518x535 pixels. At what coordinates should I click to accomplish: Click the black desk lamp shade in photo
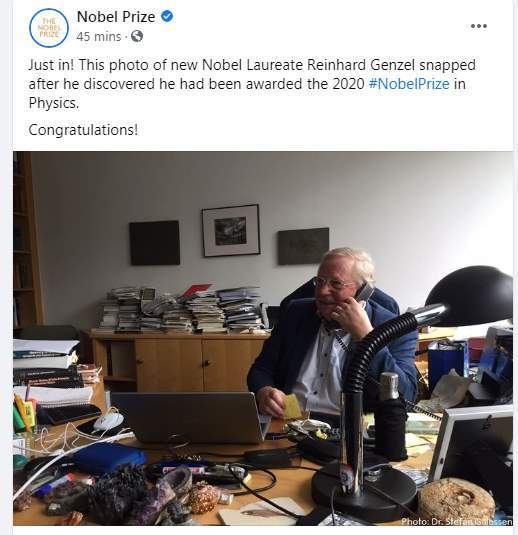coord(470,296)
